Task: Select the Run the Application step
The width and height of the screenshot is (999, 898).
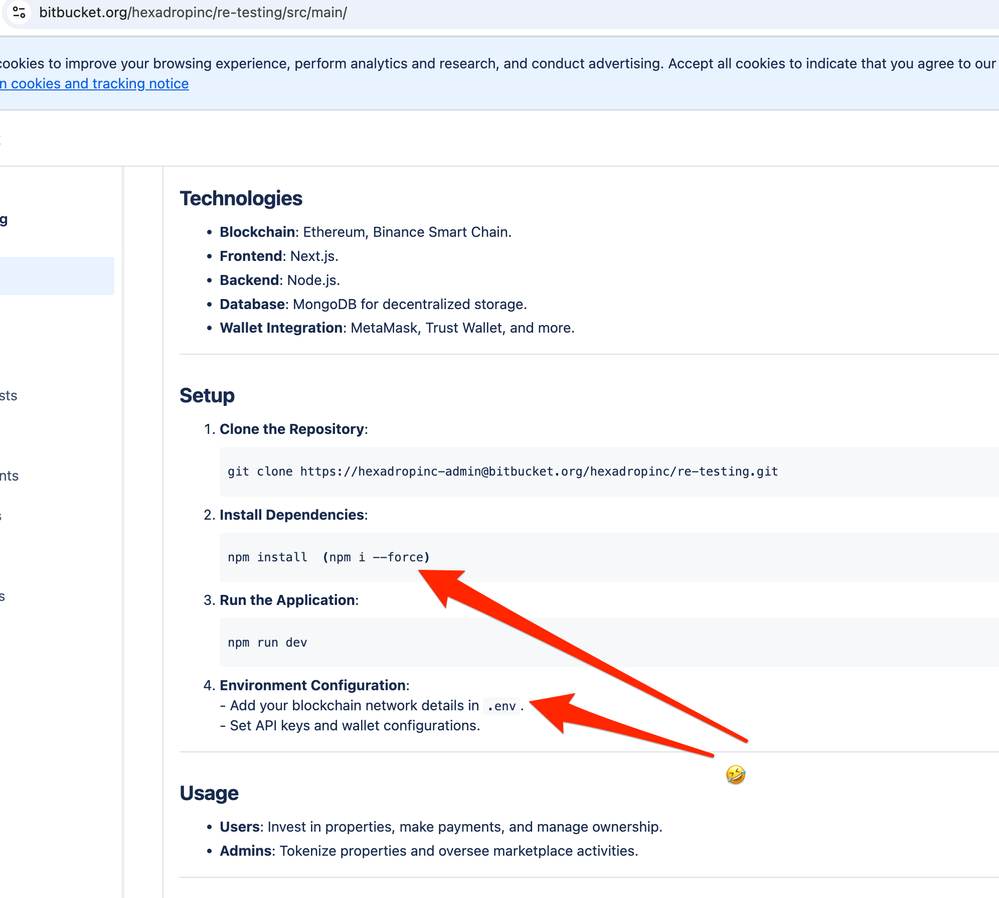Action: click(x=289, y=600)
